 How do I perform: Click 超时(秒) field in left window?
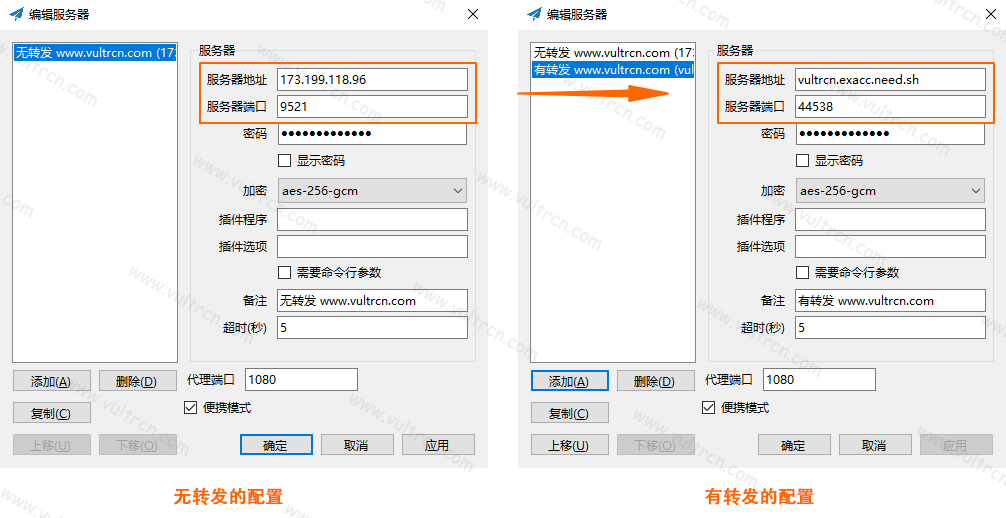(372, 327)
